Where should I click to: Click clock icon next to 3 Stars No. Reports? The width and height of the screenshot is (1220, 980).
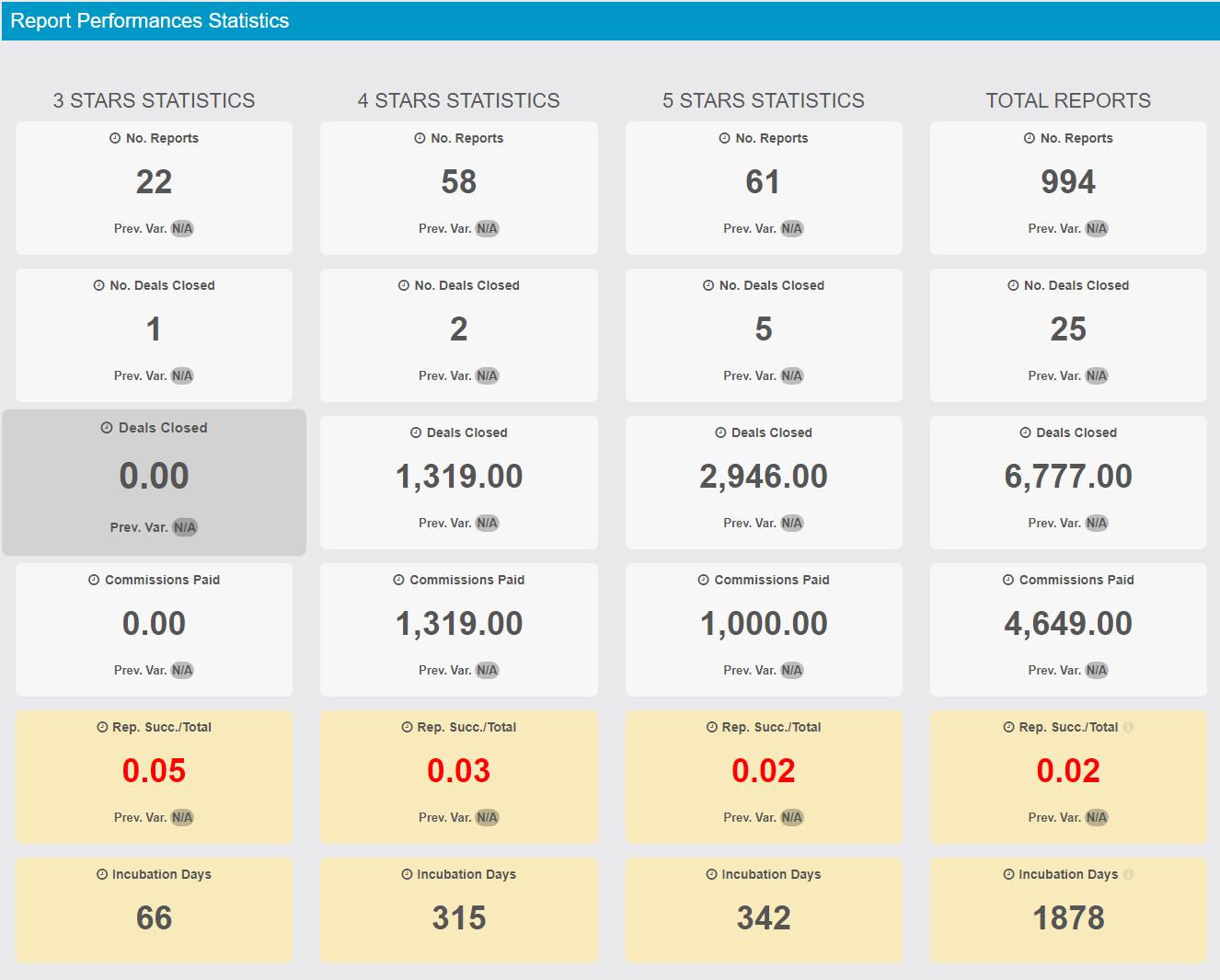[x=115, y=138]
